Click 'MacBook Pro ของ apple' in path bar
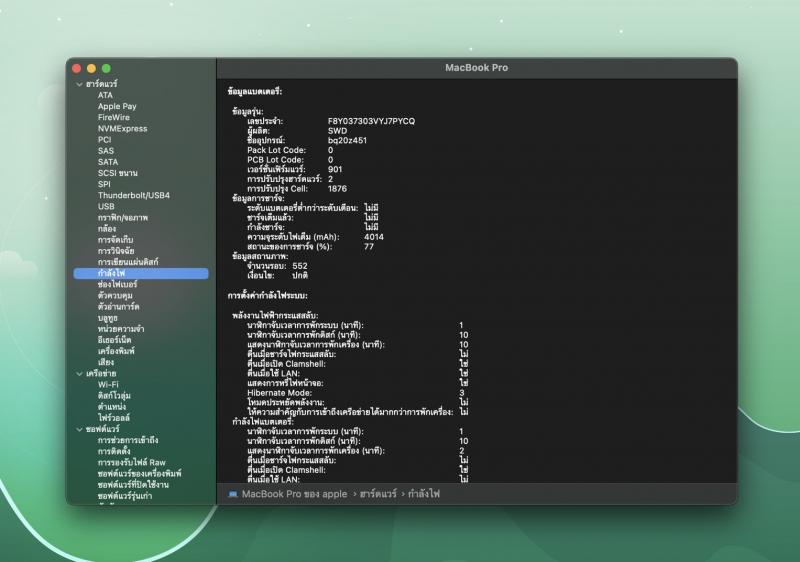 (x=294, y=494)
